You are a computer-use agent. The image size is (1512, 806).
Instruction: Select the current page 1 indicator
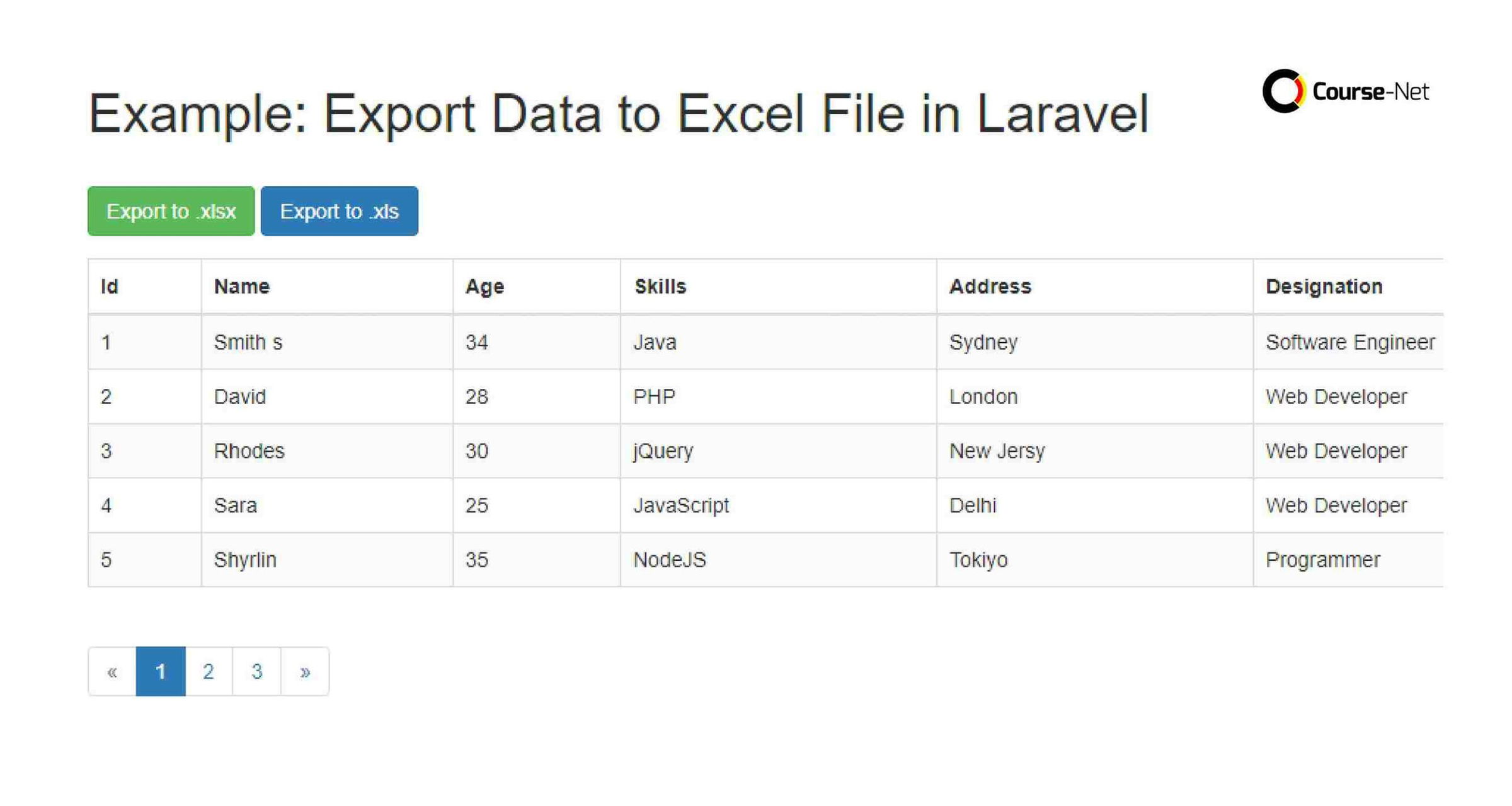(161, 671)
